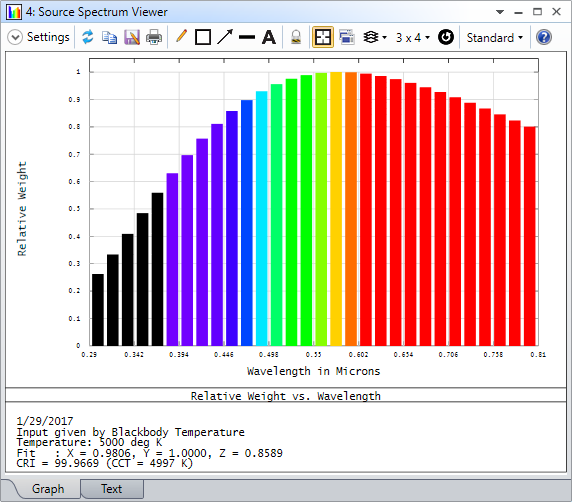This screenshot has height=502, width=572.
Task: Print the spectrum graph with the printer icon
Action: (154, 37)
